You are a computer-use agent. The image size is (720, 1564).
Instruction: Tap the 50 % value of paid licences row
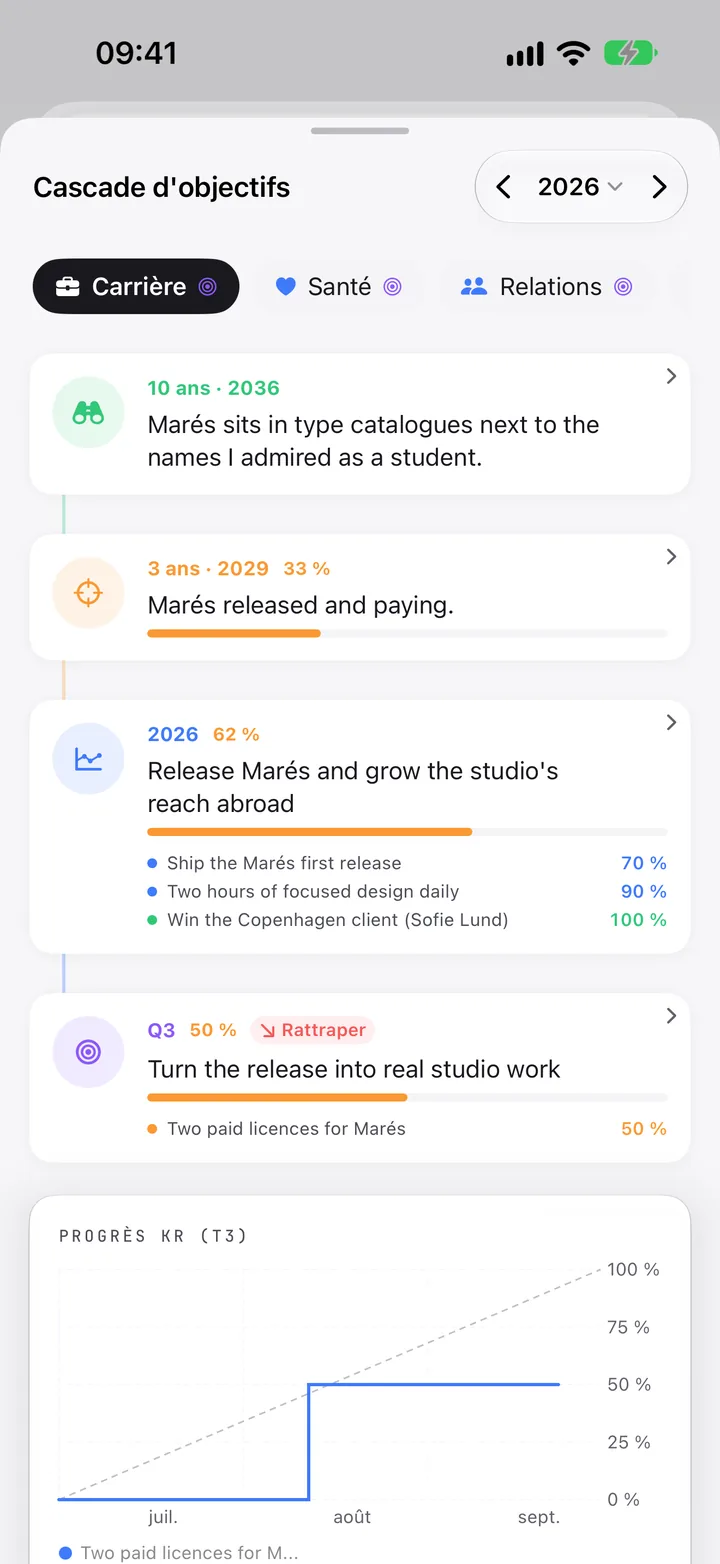click(644, 1128)
